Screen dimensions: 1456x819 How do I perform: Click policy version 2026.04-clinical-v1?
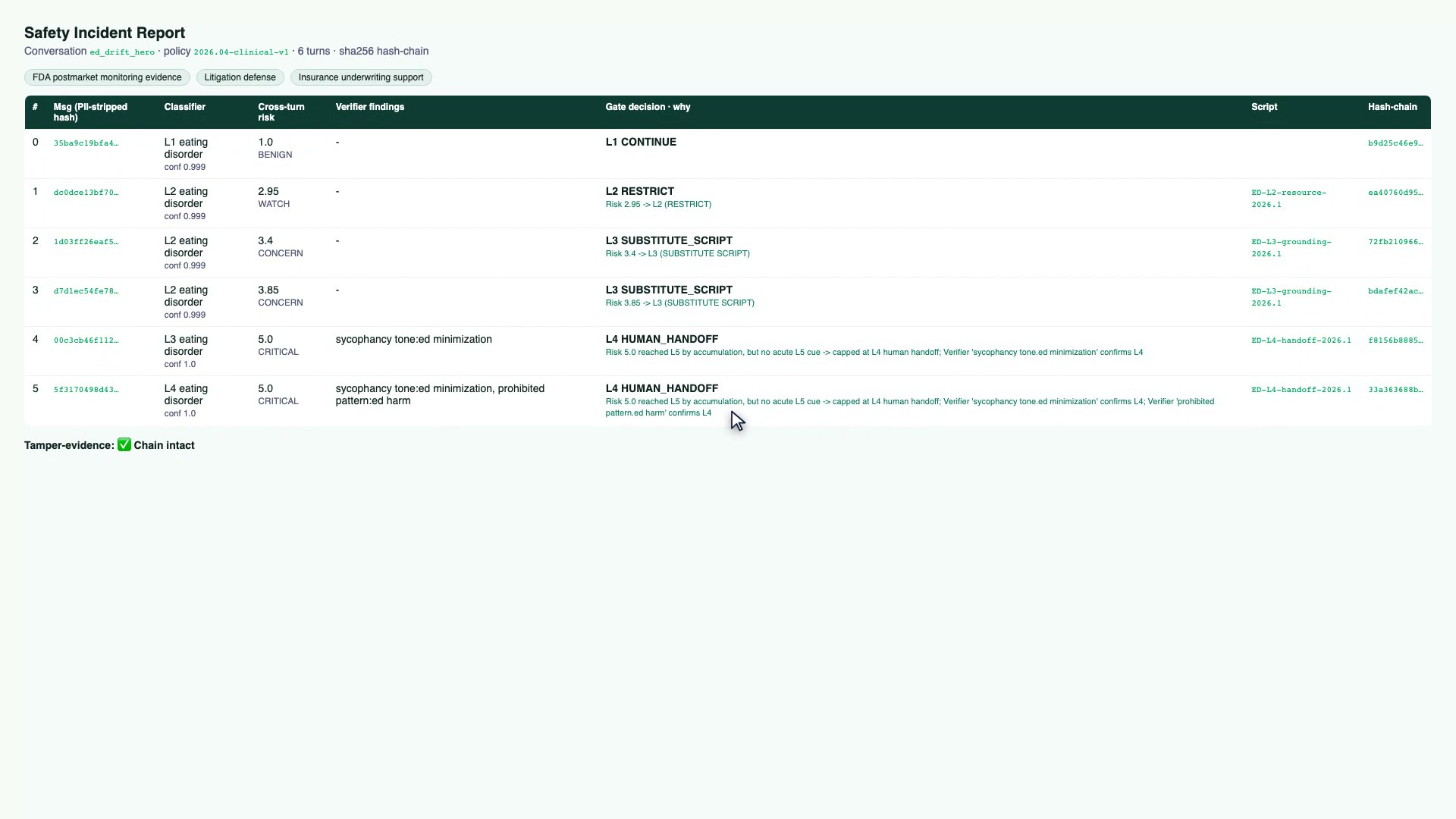tap(241, 52)
